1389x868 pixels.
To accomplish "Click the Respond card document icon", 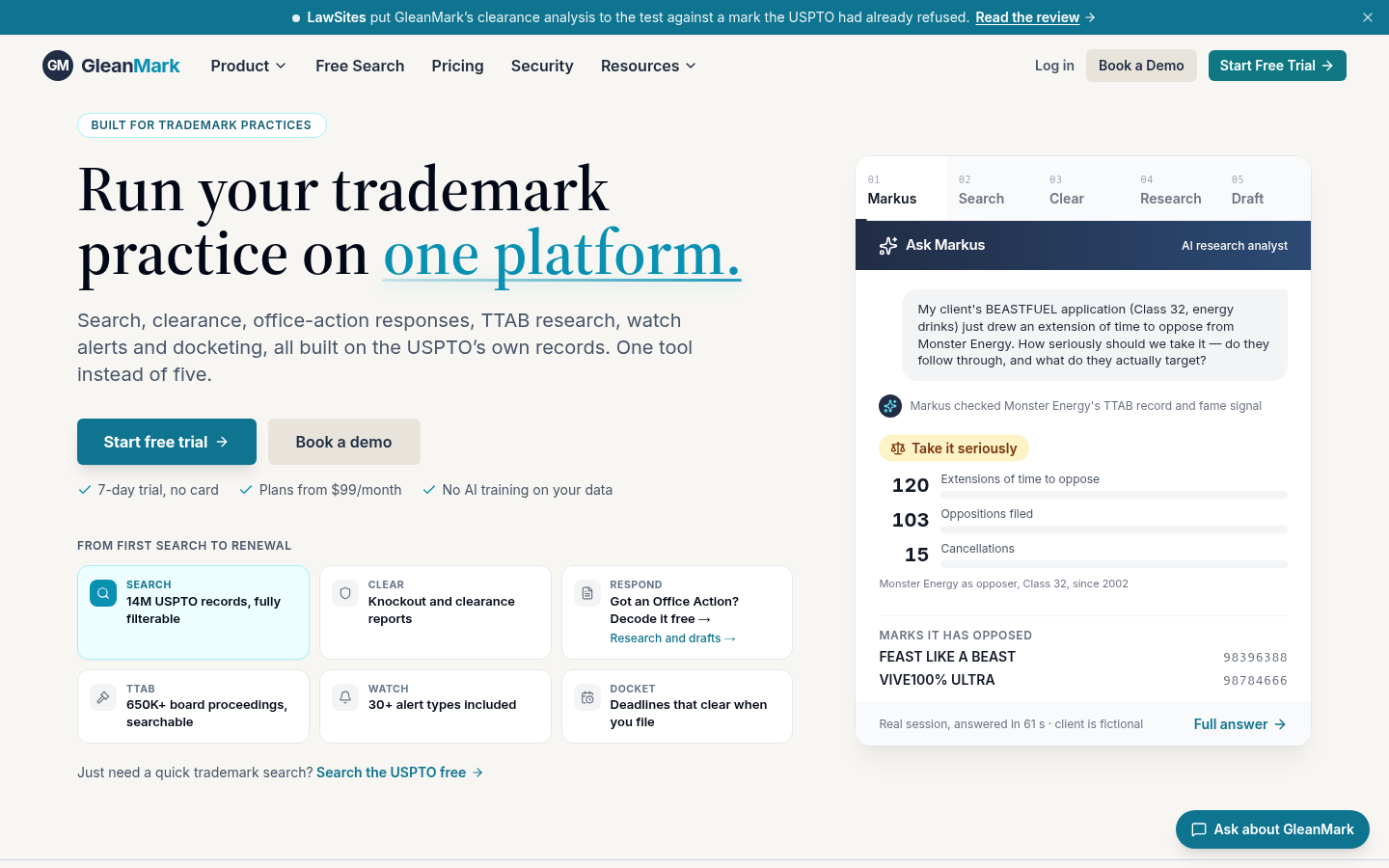I will [587, 593].
